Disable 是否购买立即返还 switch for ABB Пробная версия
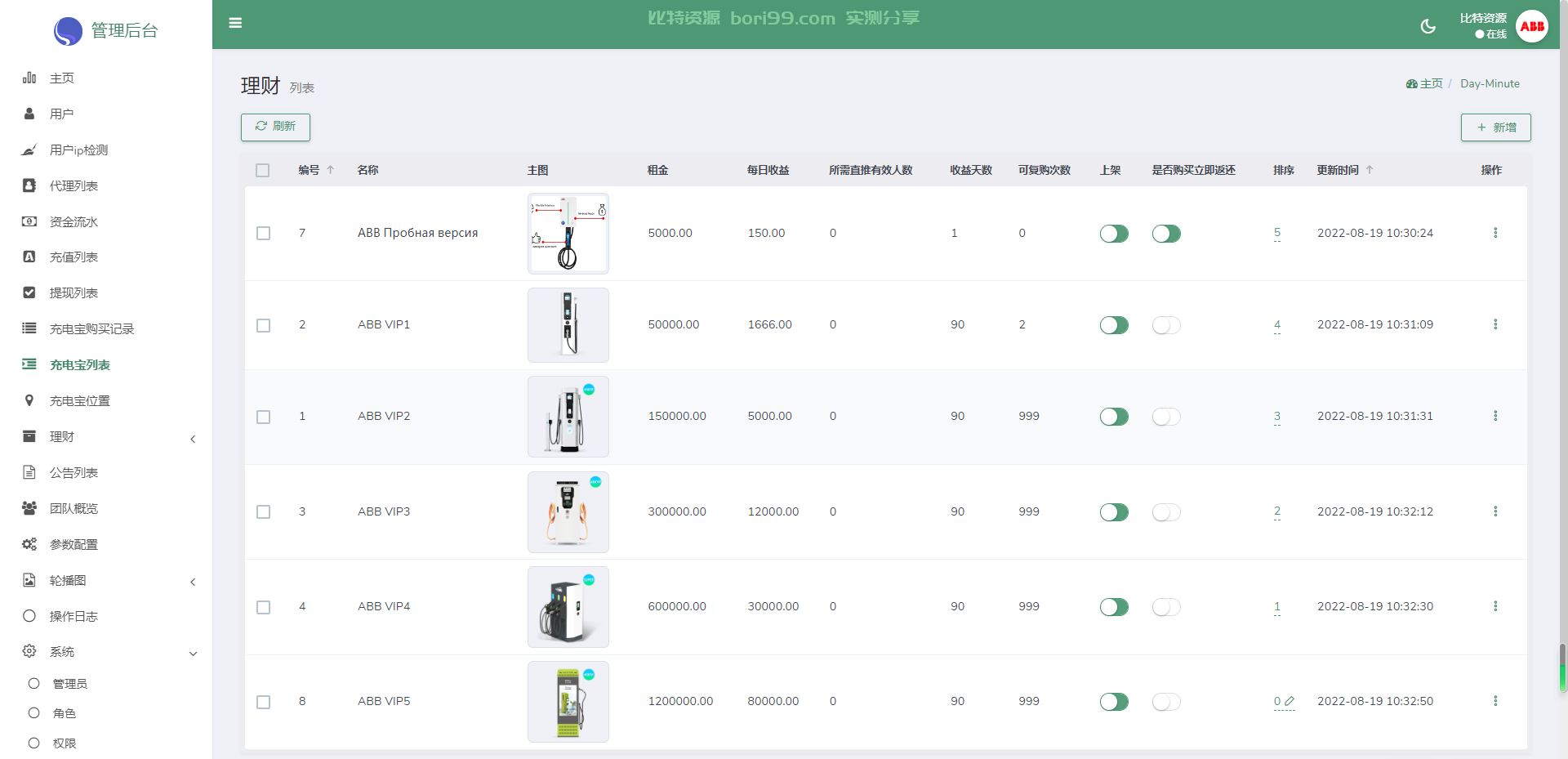Viewport: 1568px width, 759px height. [x=1166, y=234]
